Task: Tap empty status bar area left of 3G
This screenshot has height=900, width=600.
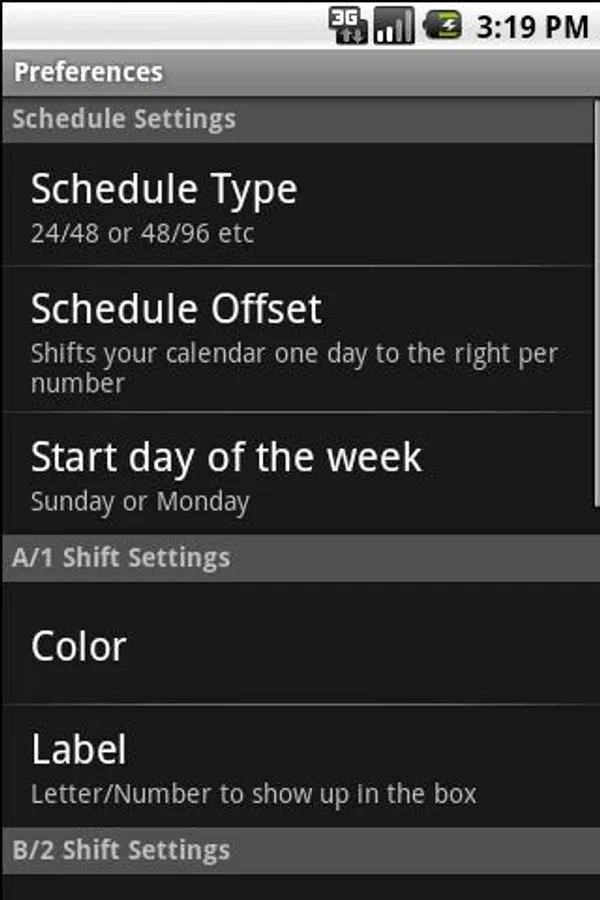Action: [x=160, y=25]
